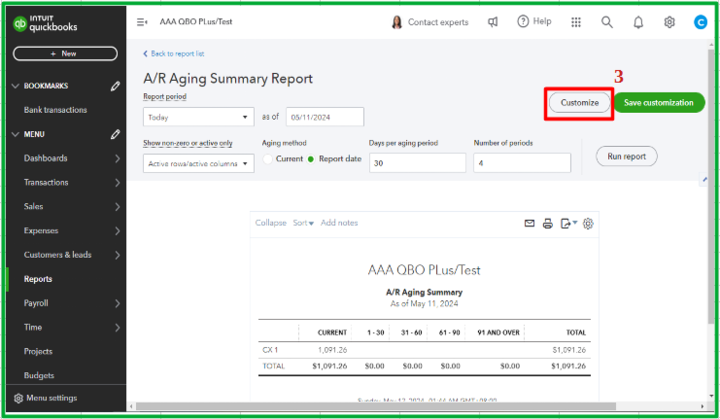Expand Expenses submenu chevron
The height and width of the screenshot is (419, 720).
pos(118,231)
